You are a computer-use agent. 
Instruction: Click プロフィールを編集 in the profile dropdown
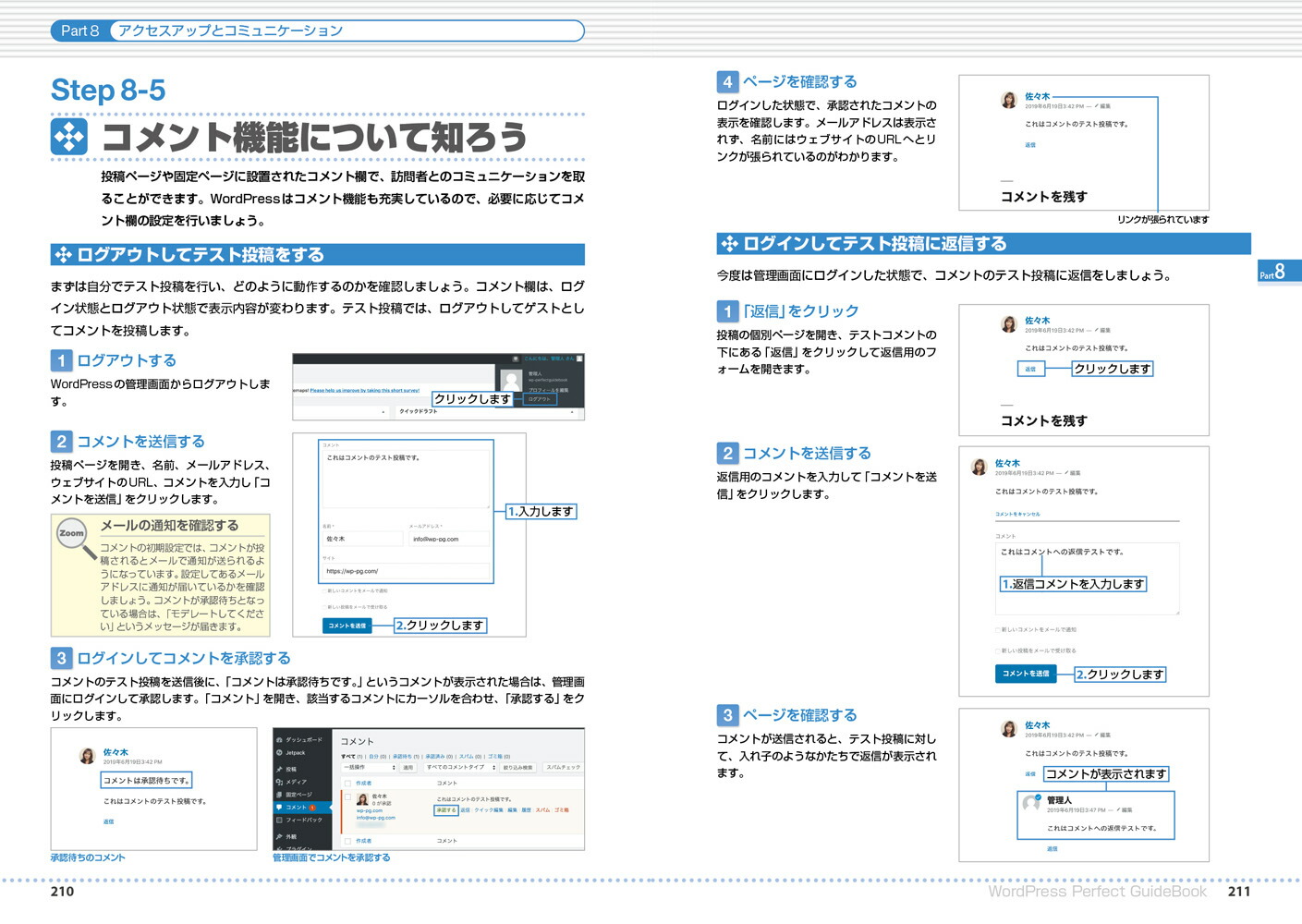[549, 390]
